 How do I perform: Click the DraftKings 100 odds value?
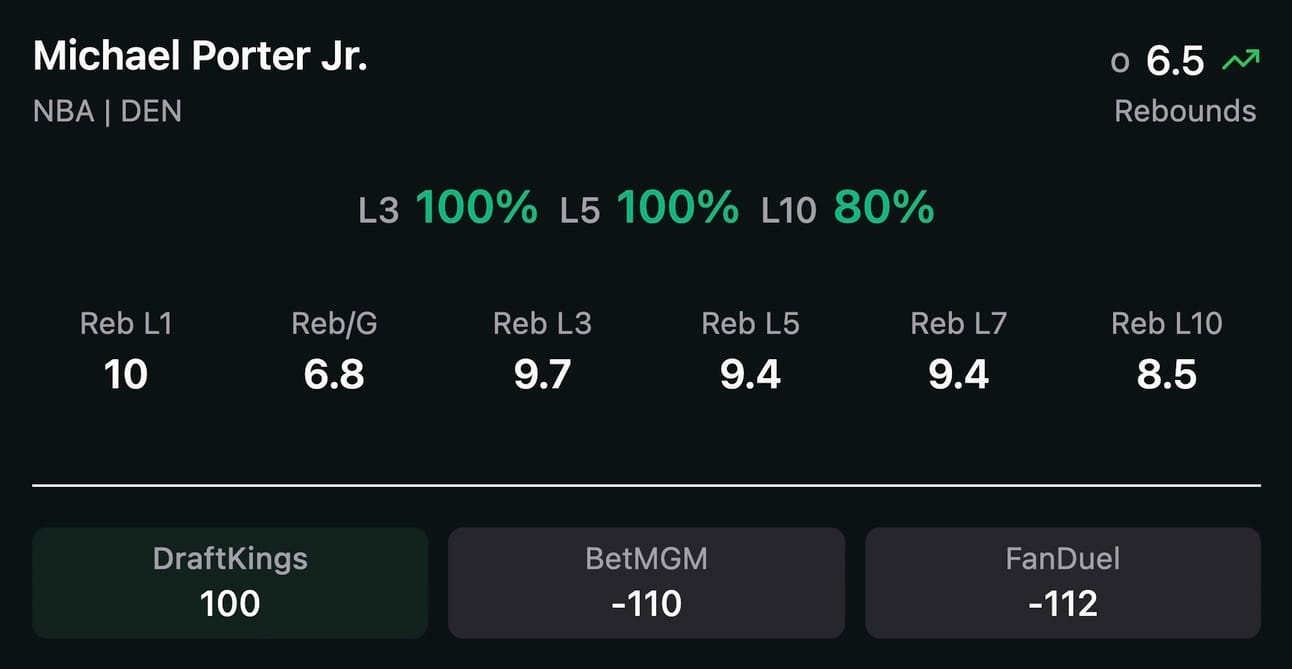[x=230, y=604]
